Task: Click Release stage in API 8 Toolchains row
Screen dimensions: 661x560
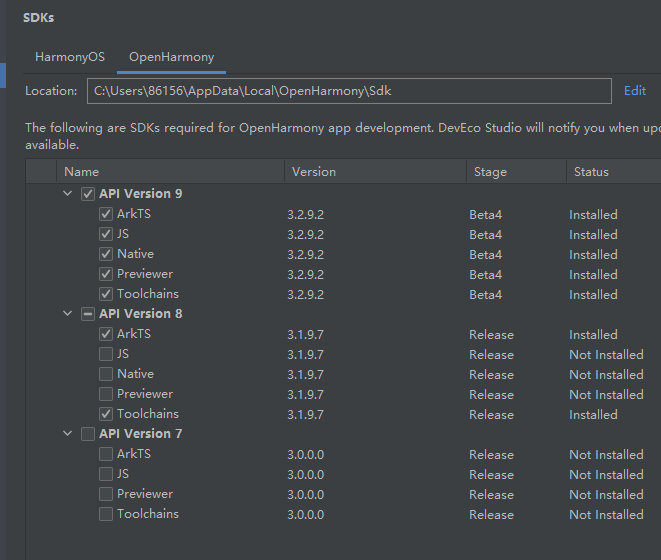Action: pyautogui.click(x=492, y=415)
